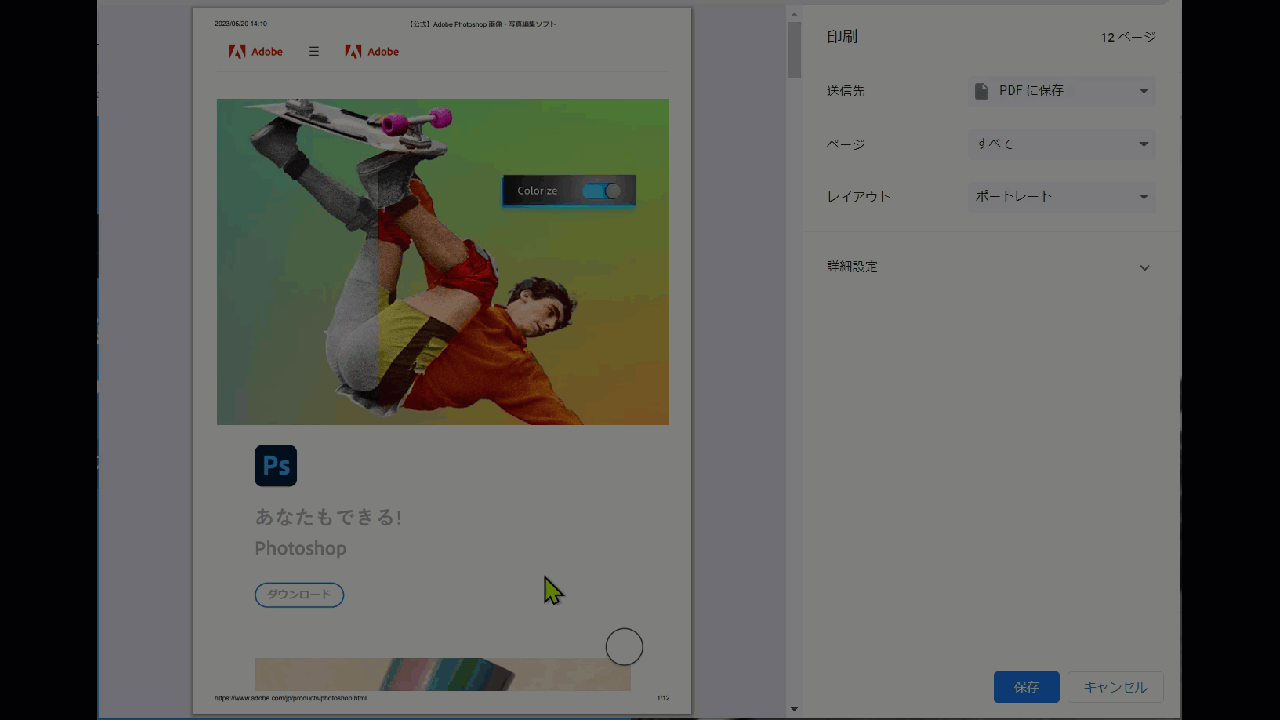Click the 詳細設定 label text

click(x=852, y=267)
